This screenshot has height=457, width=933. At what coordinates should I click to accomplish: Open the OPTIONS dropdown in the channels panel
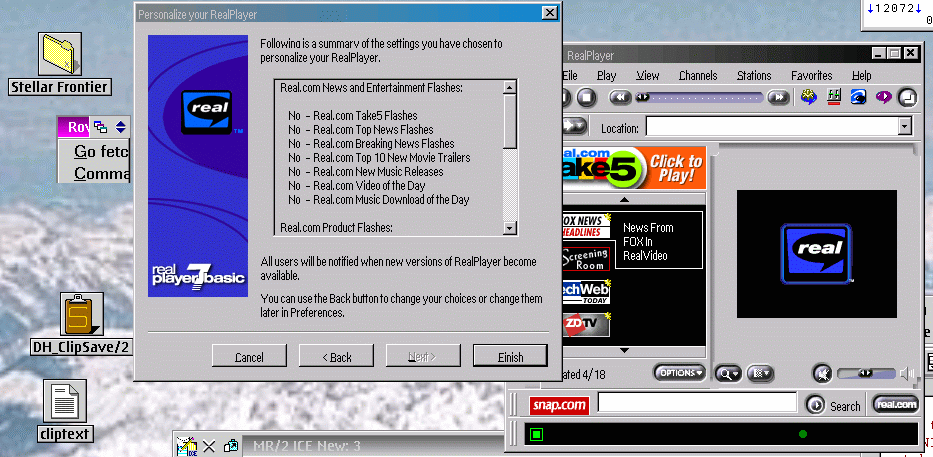680,373
